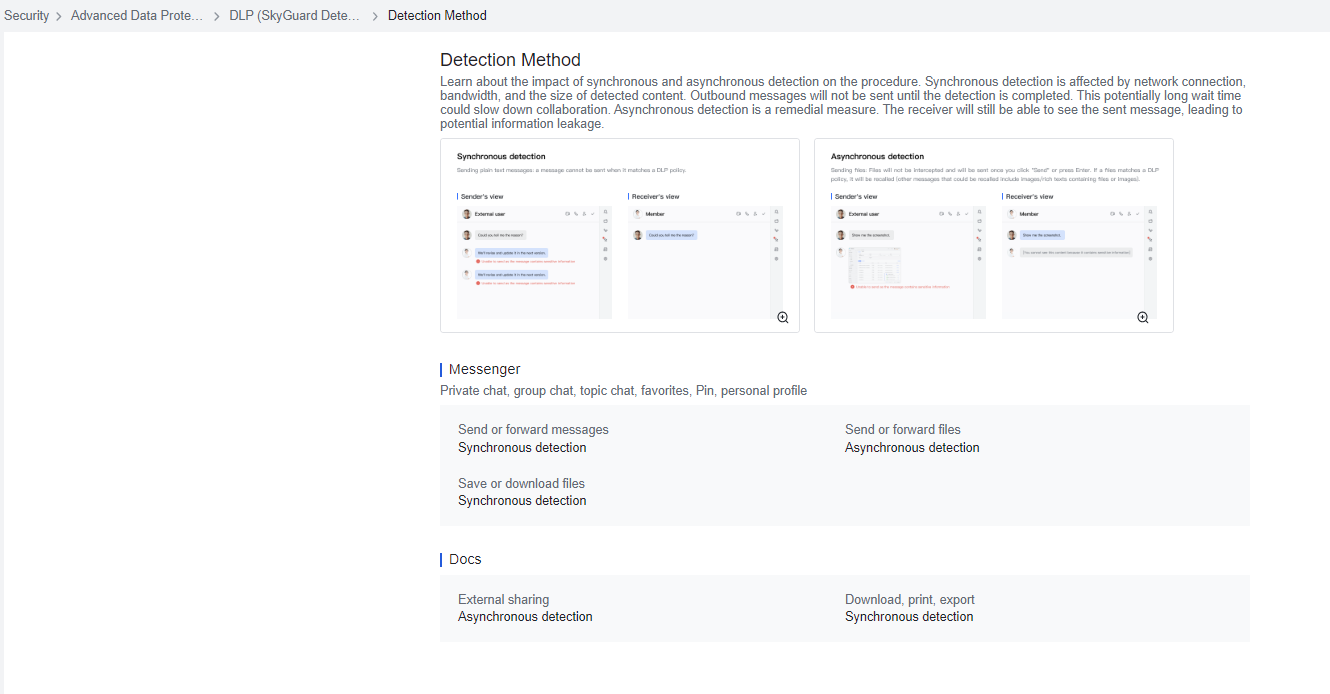Click the phone call icon beside External user
The width and height of the screenshot is (1330, 694).
coord(575,214)
